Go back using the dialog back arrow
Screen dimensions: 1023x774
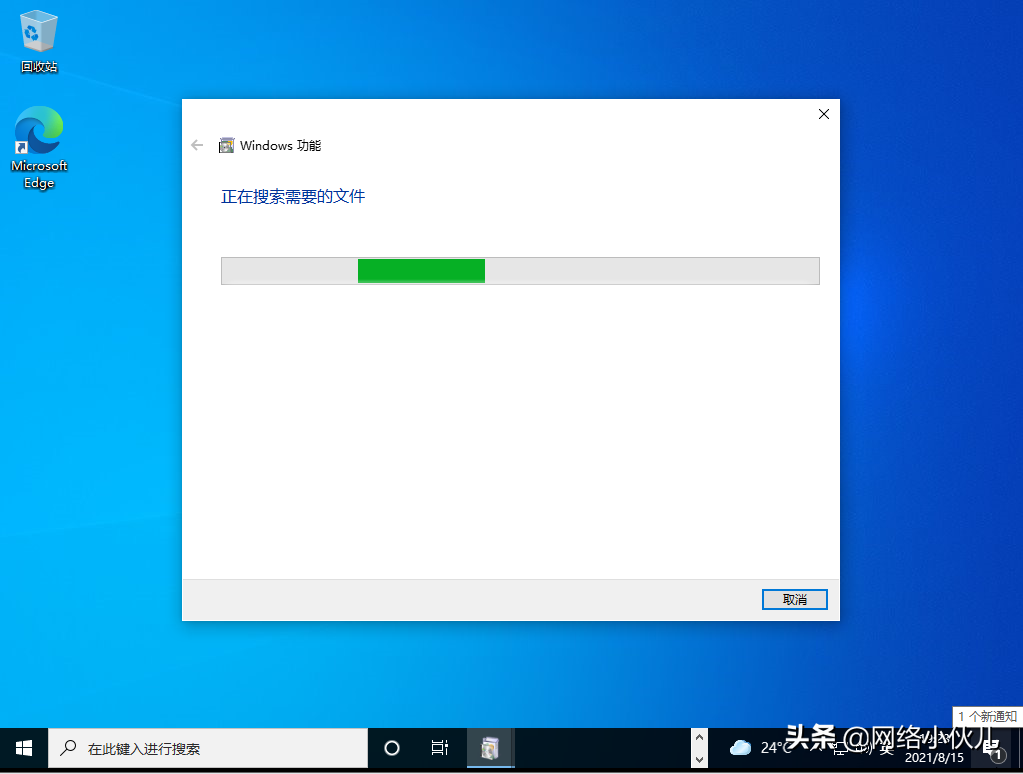pyautogui.click(x=197, y=145)
